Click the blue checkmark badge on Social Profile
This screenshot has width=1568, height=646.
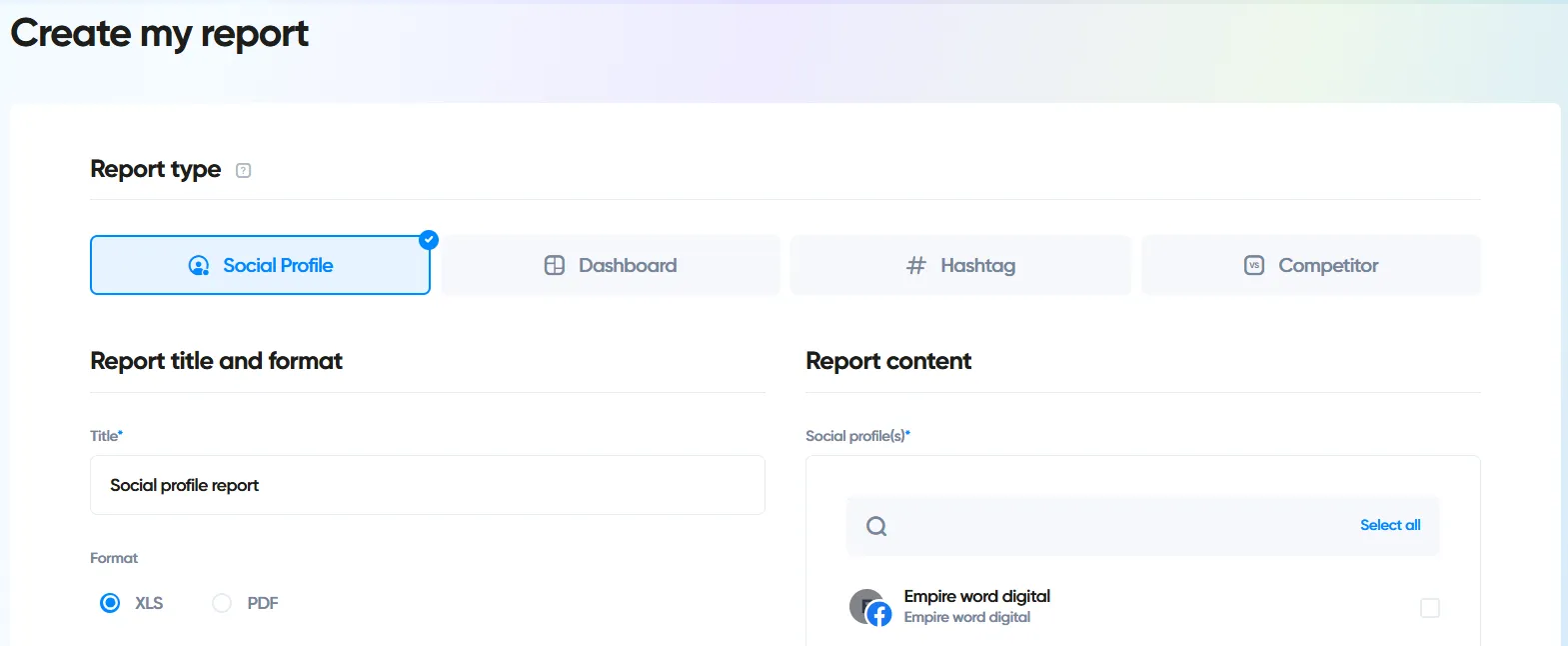(429, 240)
